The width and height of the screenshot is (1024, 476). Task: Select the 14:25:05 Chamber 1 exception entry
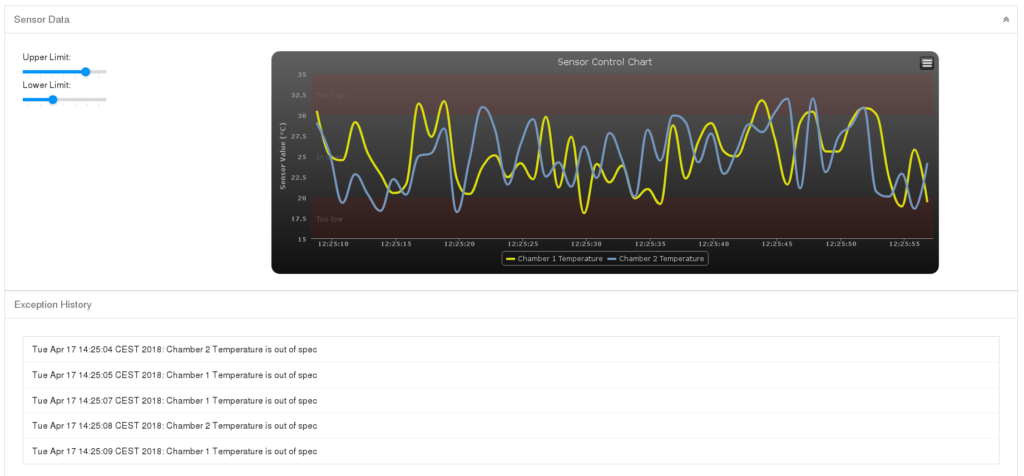tap(174, 375)
